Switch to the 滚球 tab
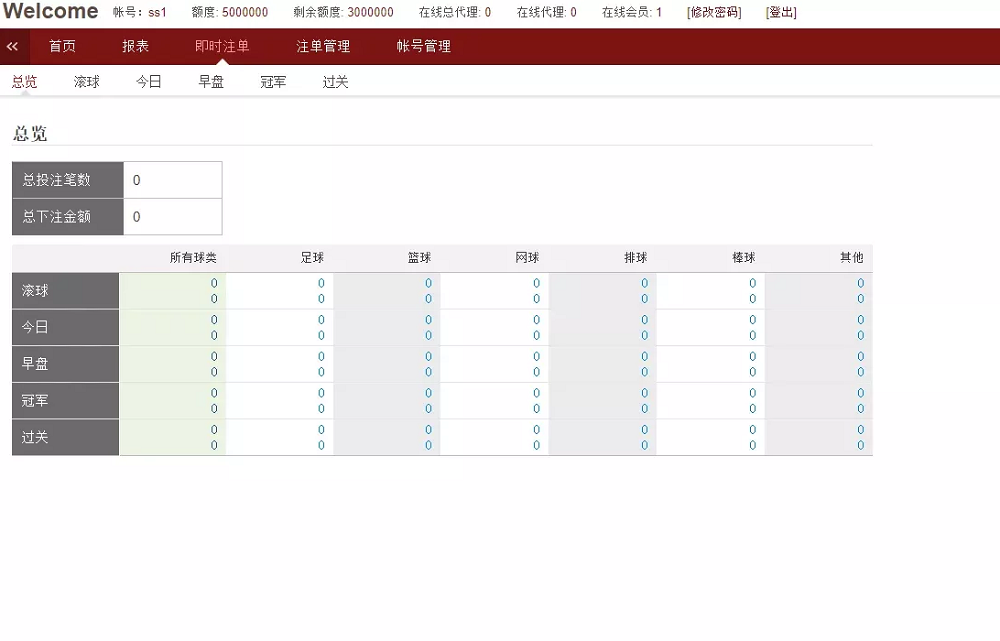This screenshot has width=1000, height=641. pyautogui.click(x=86, y=82)
